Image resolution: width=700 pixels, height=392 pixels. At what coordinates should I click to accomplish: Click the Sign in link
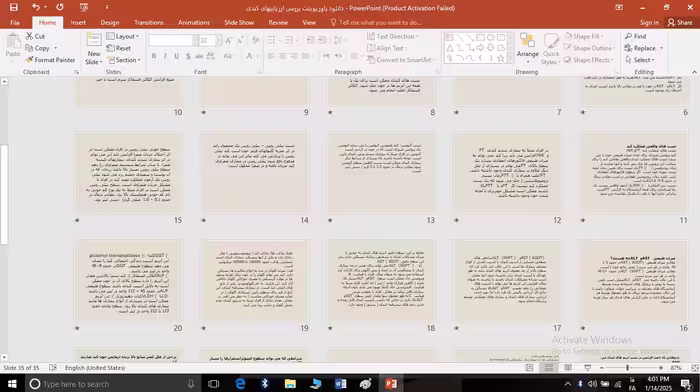(x=649, y=22)
